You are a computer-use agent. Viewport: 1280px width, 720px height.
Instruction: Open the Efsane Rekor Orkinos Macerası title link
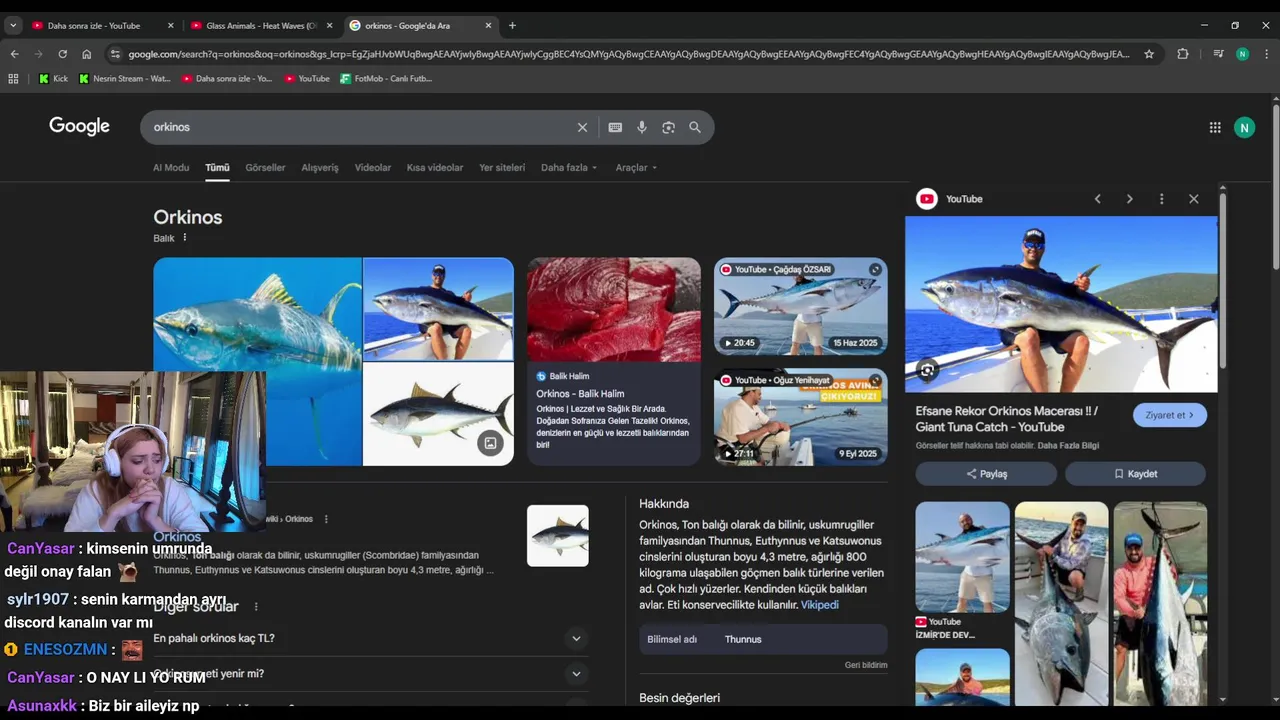tap(1007, 419)
